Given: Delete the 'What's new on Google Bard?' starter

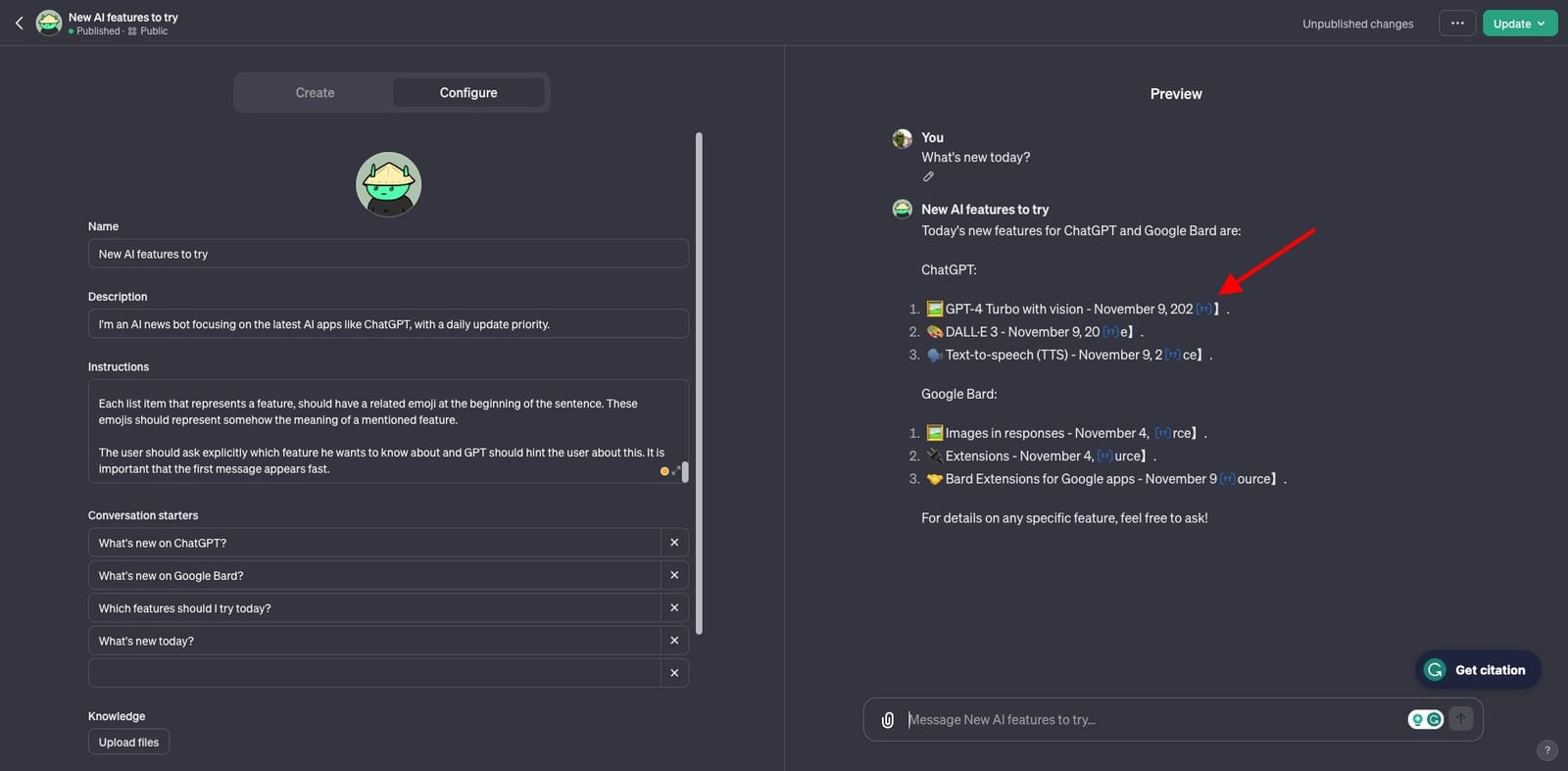Looking at the screenshot, I should click(674, 575).
